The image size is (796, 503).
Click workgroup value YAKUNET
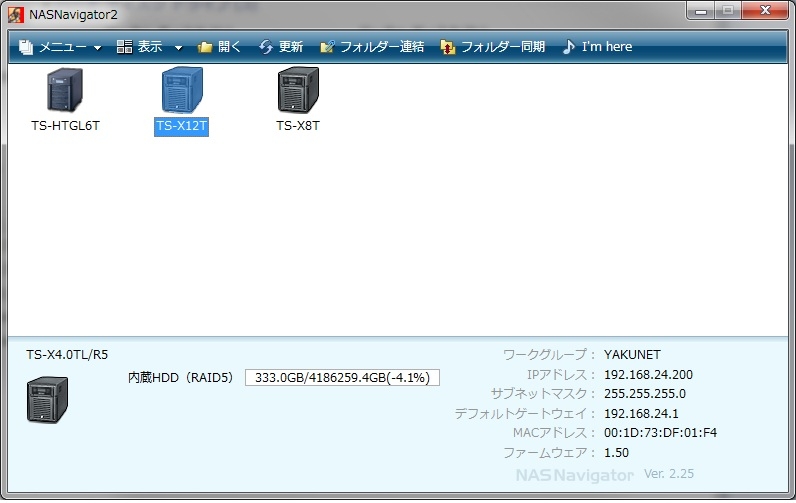632,355
